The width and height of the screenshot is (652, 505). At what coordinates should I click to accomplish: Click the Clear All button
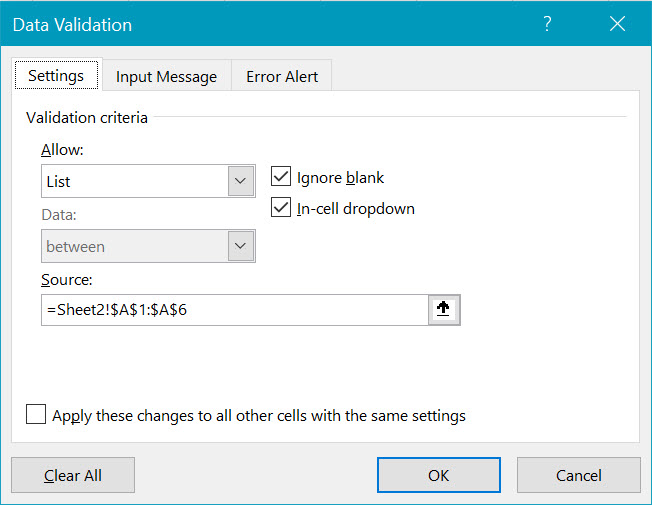tap(73, 475)
